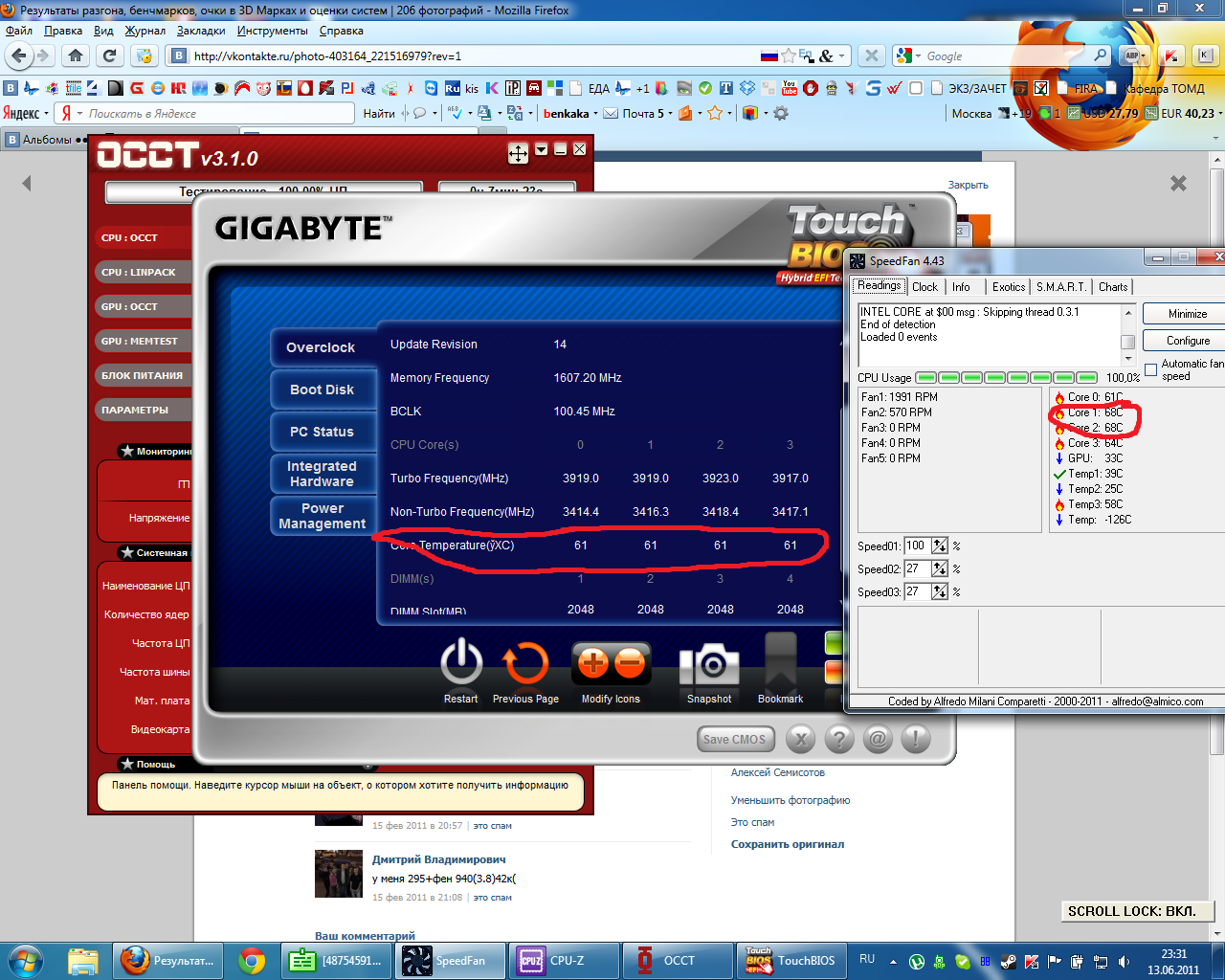
Task: Click the Сохранить оригинал link
Action: (x=787, y=844)
